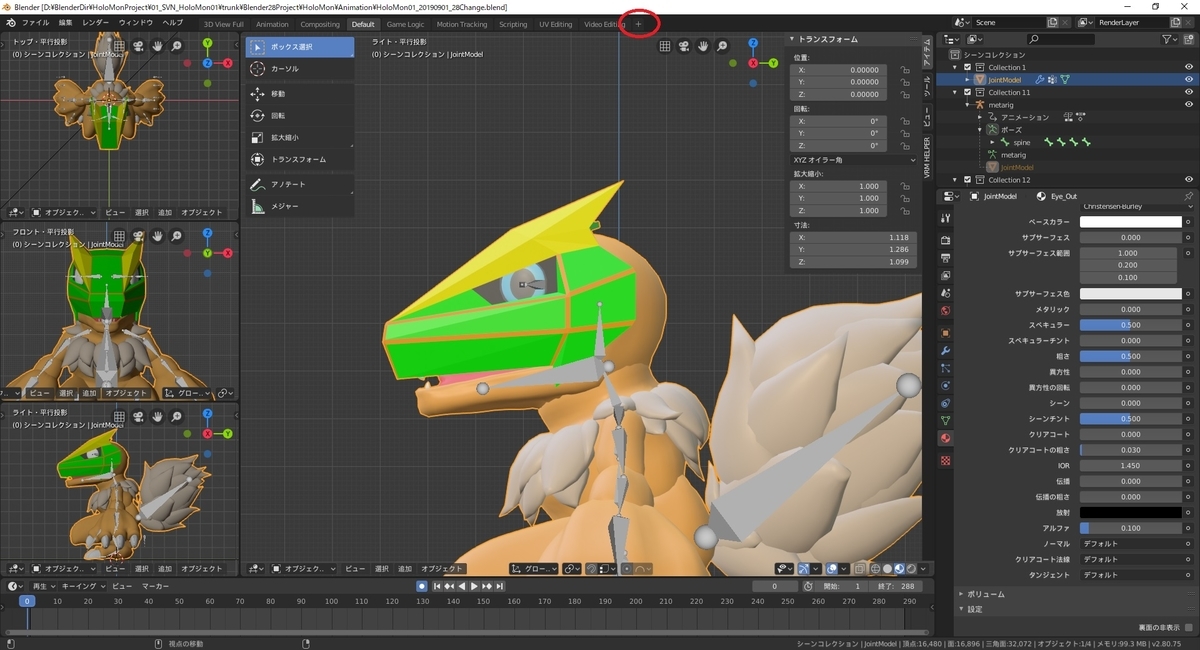Toggle Collection 12 checkbox in the outliner

[x=968, y=180]
